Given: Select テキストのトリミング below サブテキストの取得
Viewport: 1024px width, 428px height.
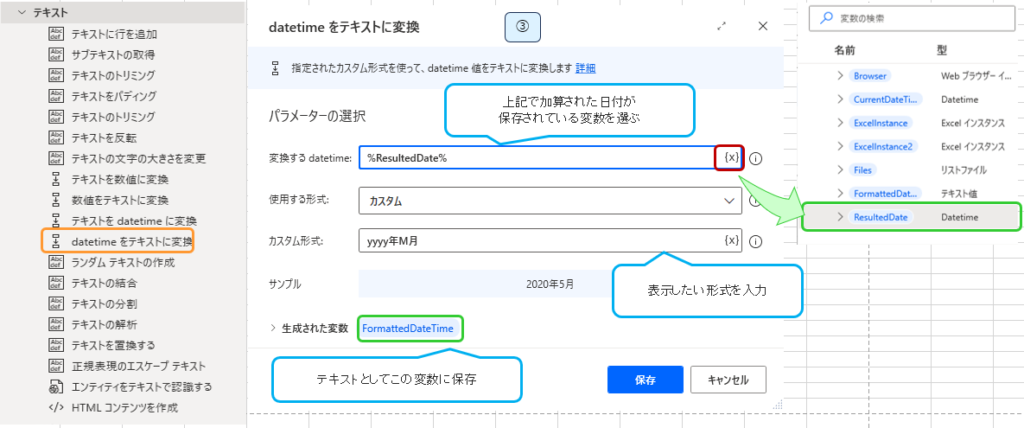Looking at the screenshot, I should [113, 75].
